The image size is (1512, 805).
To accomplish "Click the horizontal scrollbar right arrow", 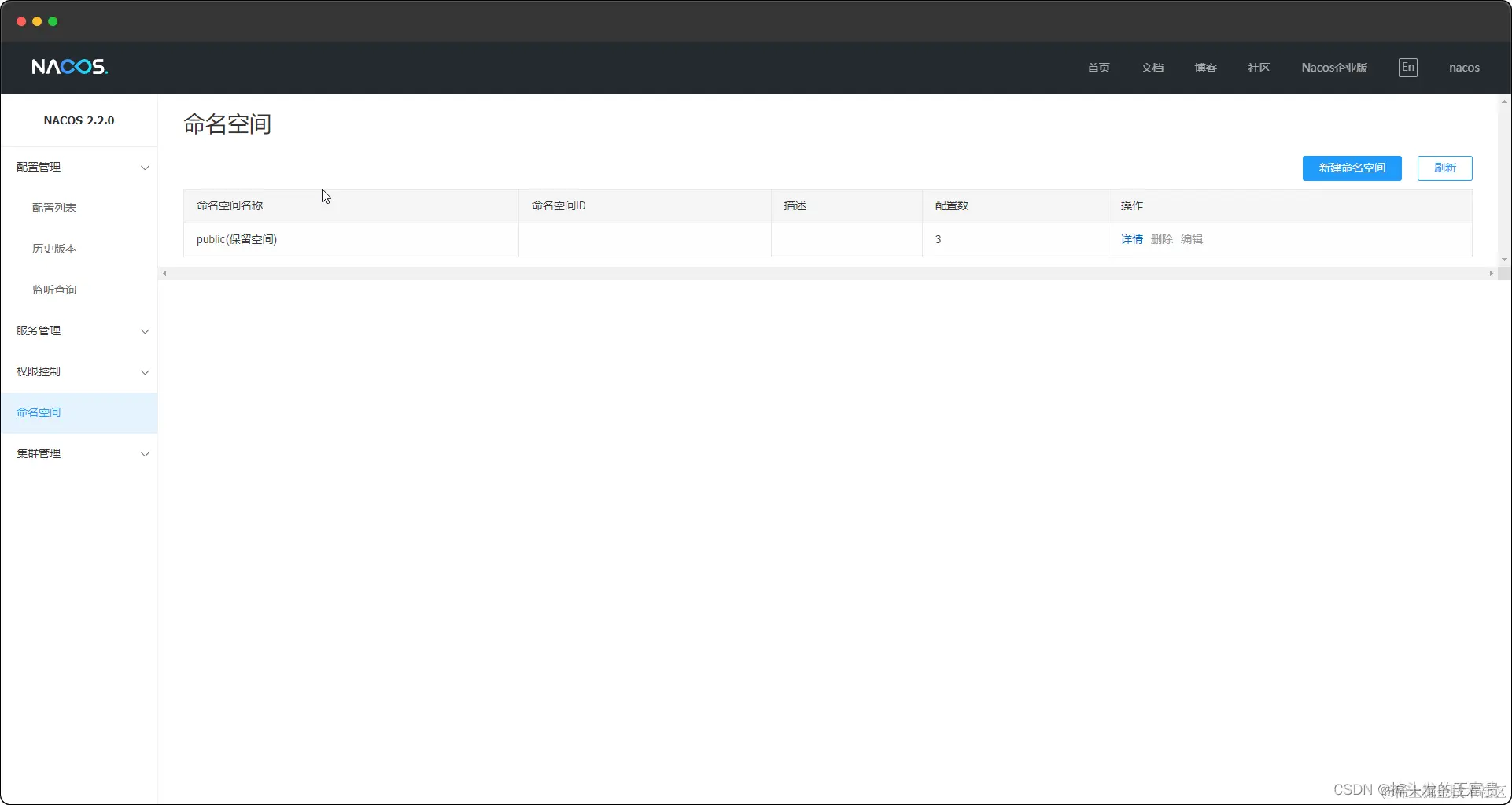I will tap(1491, 274).
